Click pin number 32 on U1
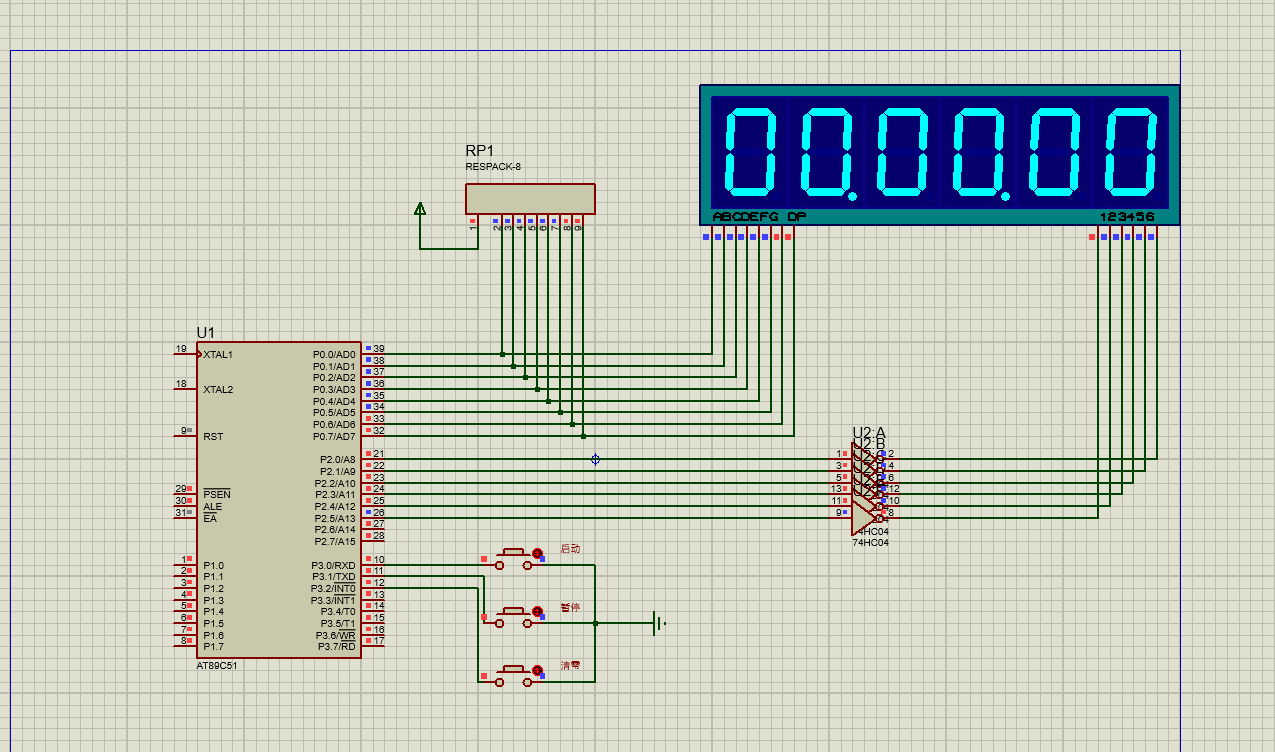Image resolution: width=1275 pixels, height=752 pixels. pyautogui.click(x=379, y=431)
